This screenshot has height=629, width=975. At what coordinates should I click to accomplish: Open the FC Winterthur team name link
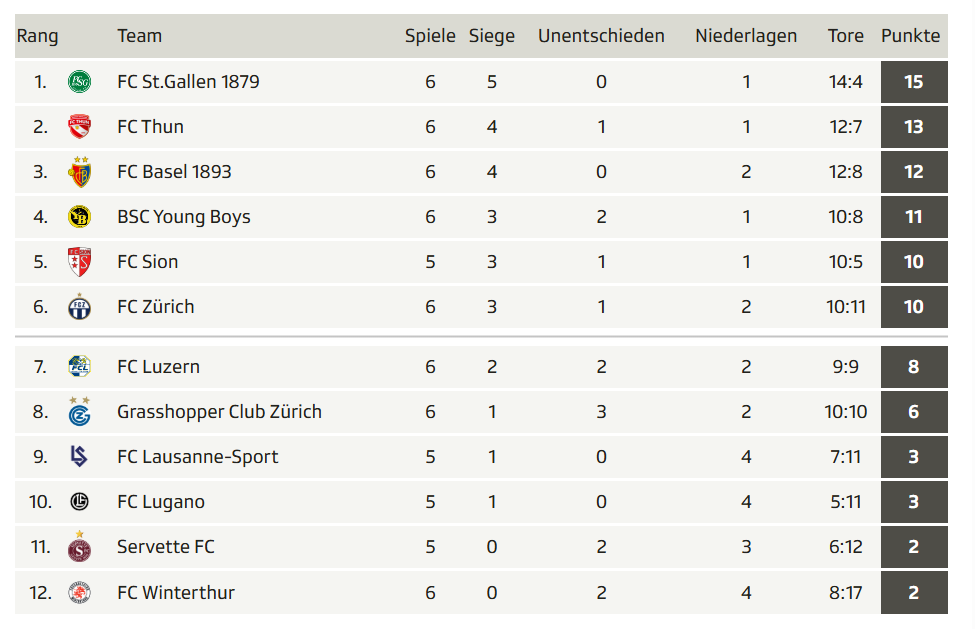176,592
